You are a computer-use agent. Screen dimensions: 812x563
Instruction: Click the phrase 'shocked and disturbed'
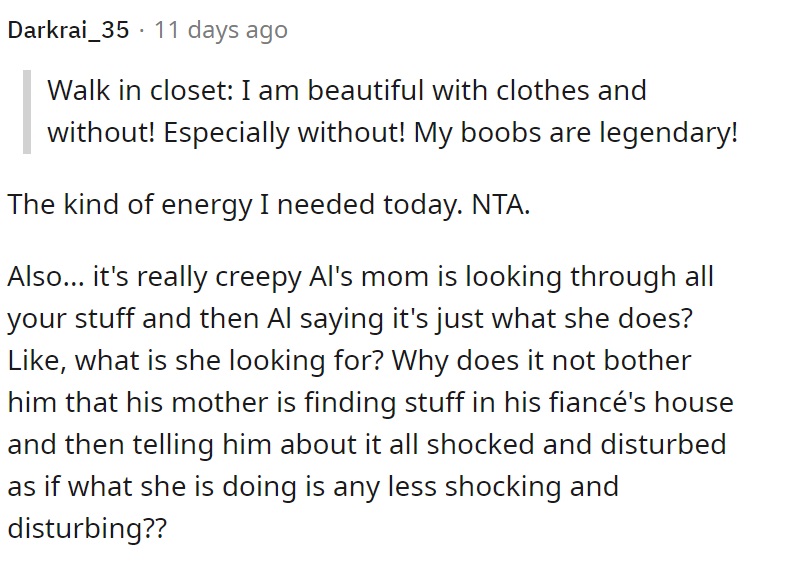pos(576,444)
